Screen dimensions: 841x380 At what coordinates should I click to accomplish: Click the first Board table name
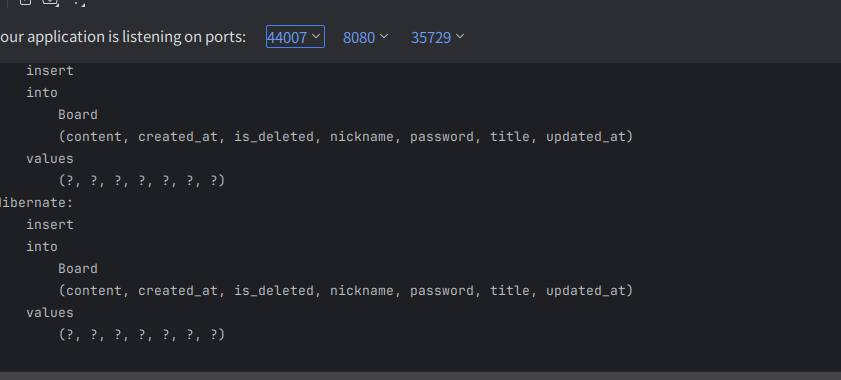[78, 114]
